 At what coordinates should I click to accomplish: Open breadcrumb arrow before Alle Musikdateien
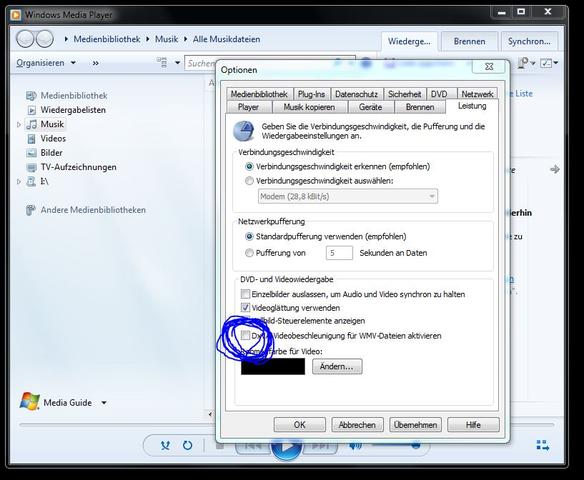coord(185,39)
